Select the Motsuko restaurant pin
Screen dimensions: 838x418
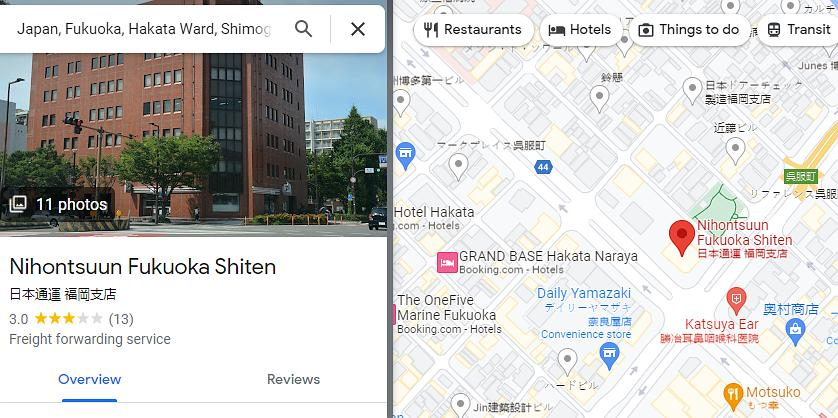(733, 397)
